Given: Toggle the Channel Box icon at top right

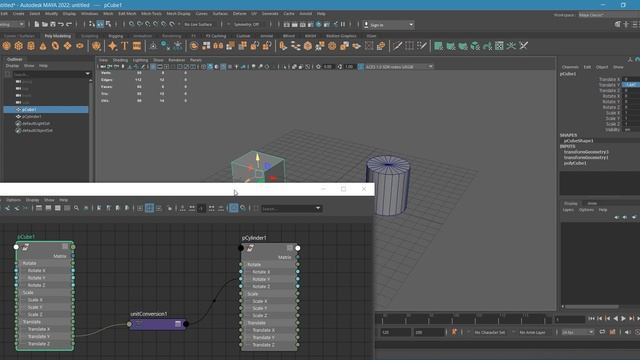Looking at the screenshot, I should pos(635,24).
